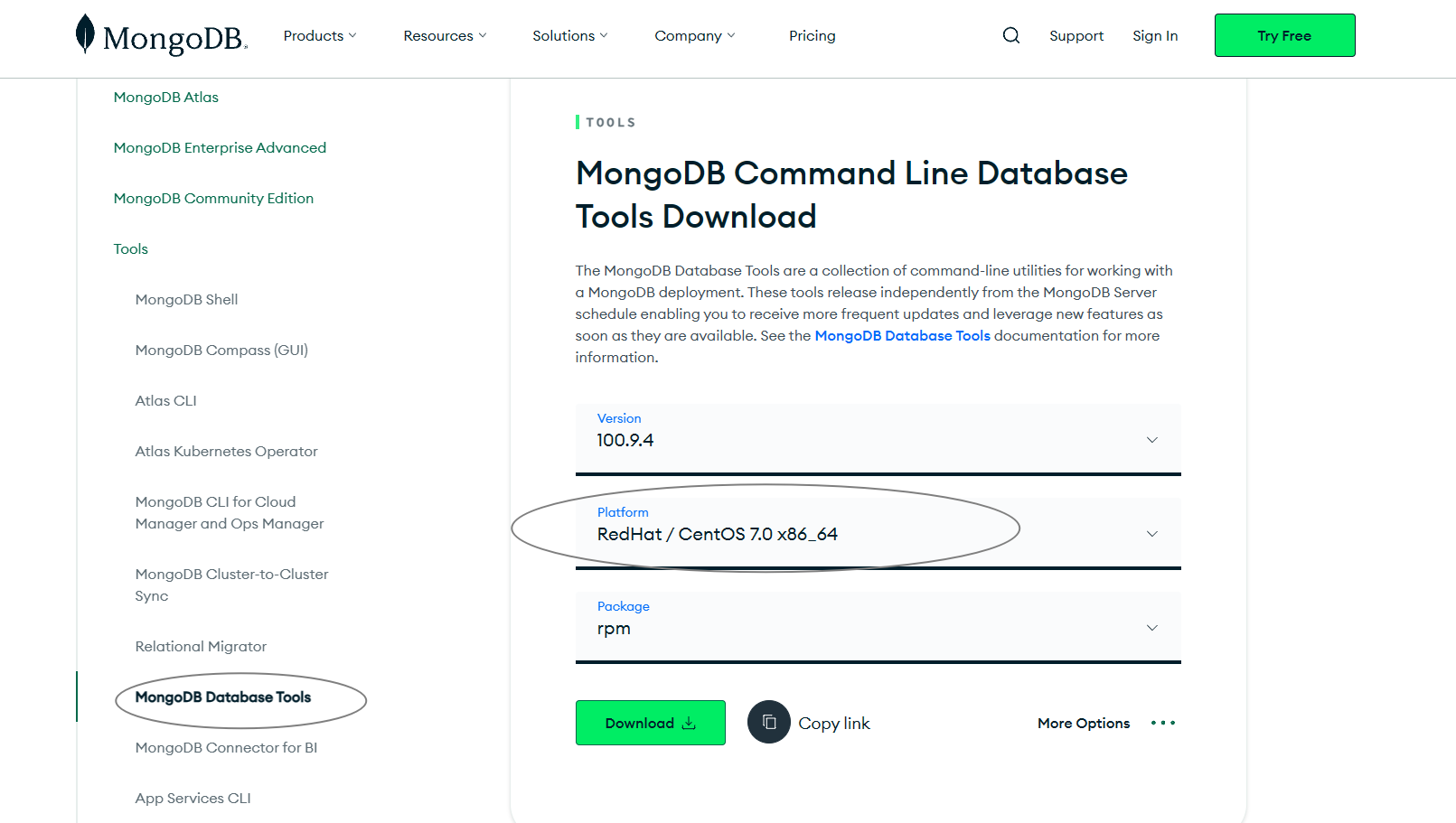Screen dimensions: 1456x823
Task: Expand the Package dropdown showing rpm
Action: [x=1151, y=627]
